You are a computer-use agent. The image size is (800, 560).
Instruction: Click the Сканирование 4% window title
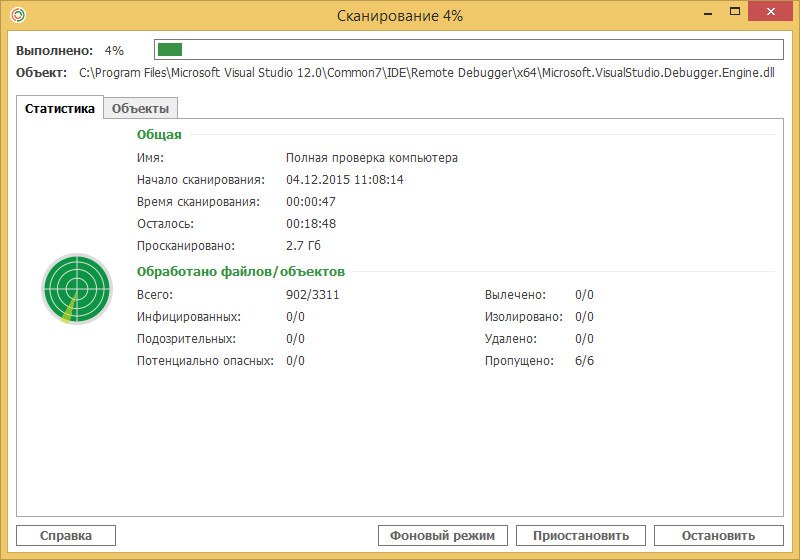(399, 16)
